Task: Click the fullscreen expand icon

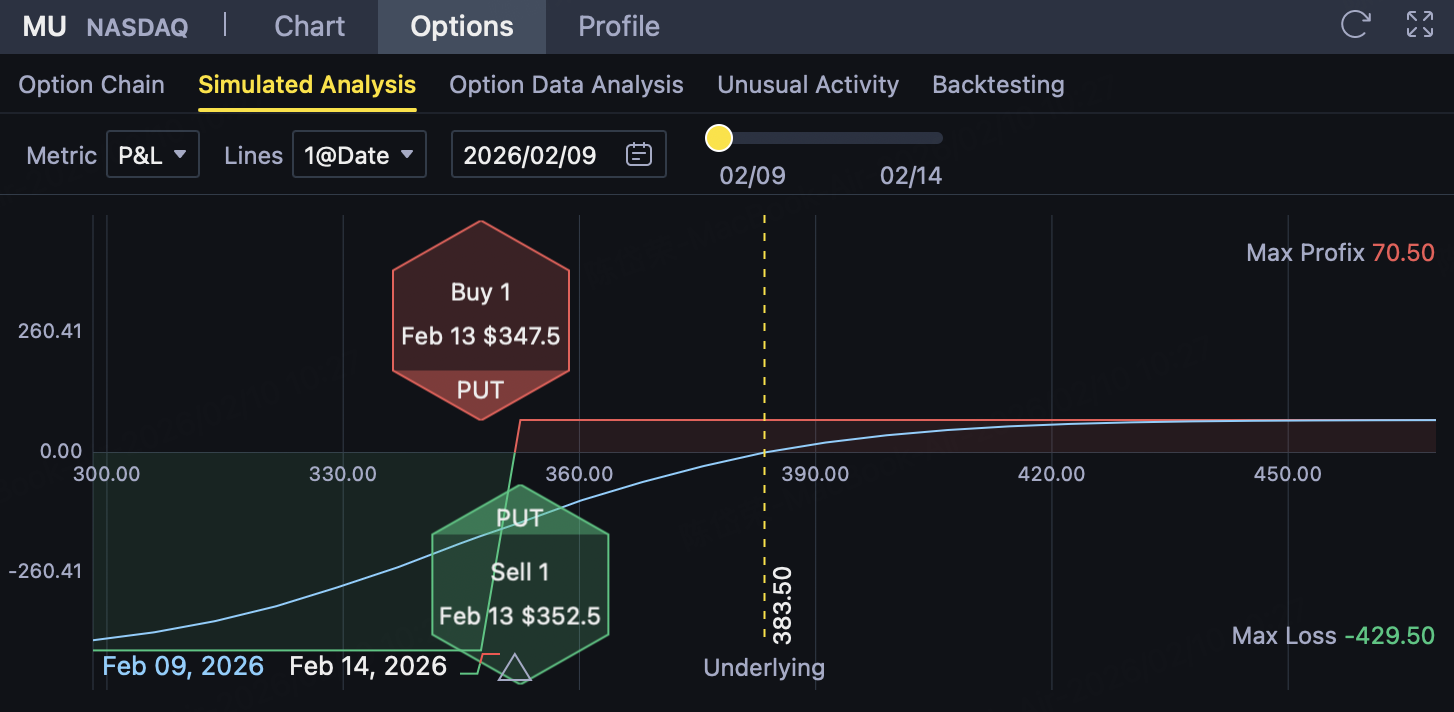Action: point(1420,25)
